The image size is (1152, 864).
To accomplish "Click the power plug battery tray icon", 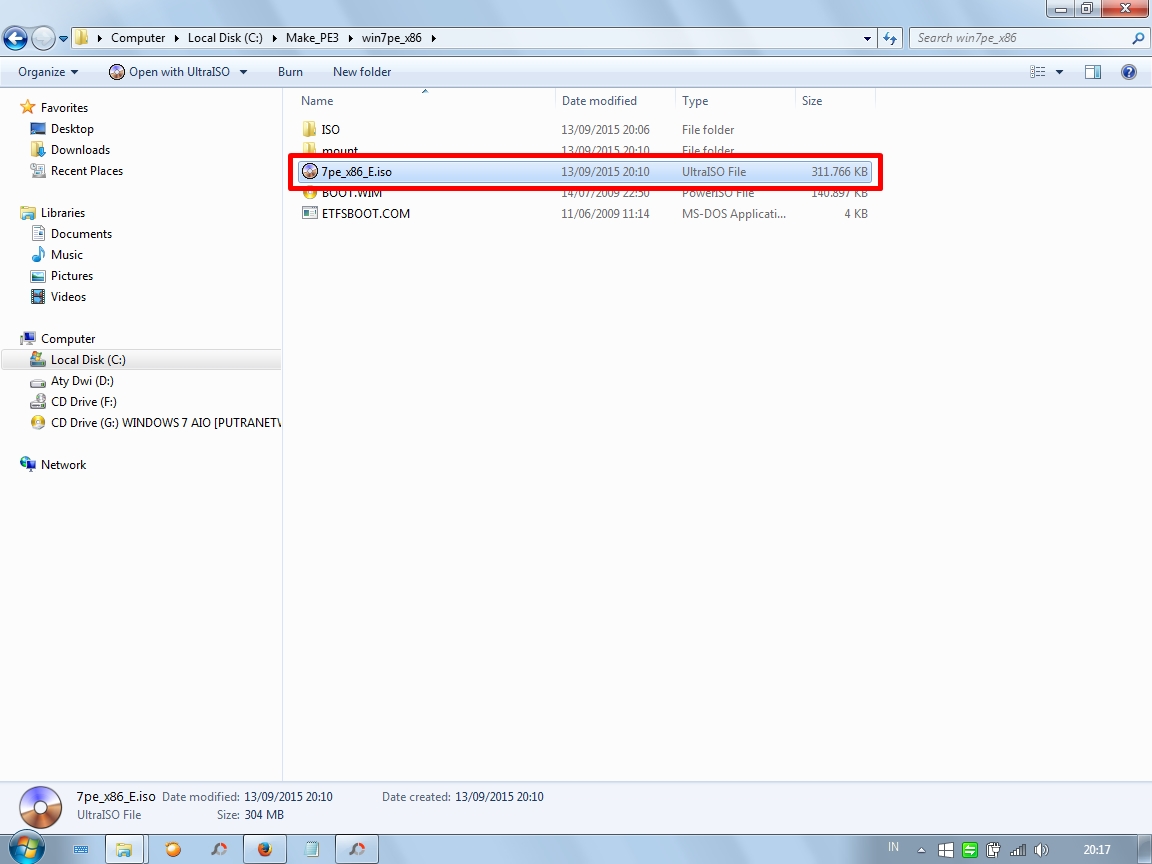I will point(993,850).
